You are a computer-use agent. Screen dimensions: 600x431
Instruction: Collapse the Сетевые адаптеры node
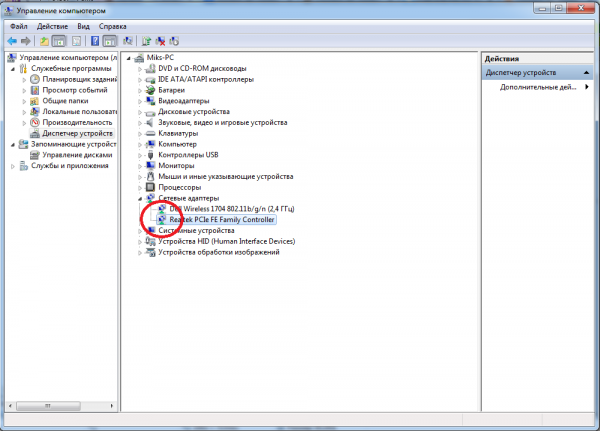coord(140,199)
